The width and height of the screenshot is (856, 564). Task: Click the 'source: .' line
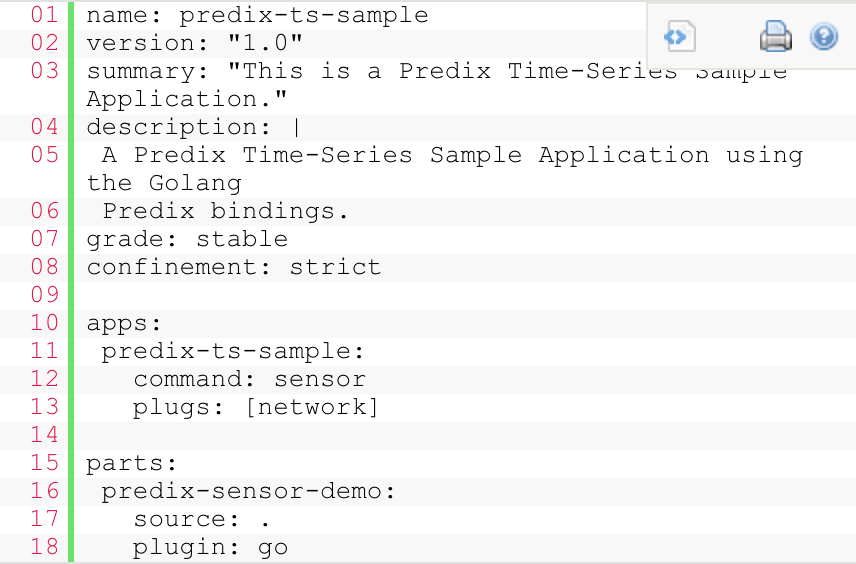pos(202,519)
